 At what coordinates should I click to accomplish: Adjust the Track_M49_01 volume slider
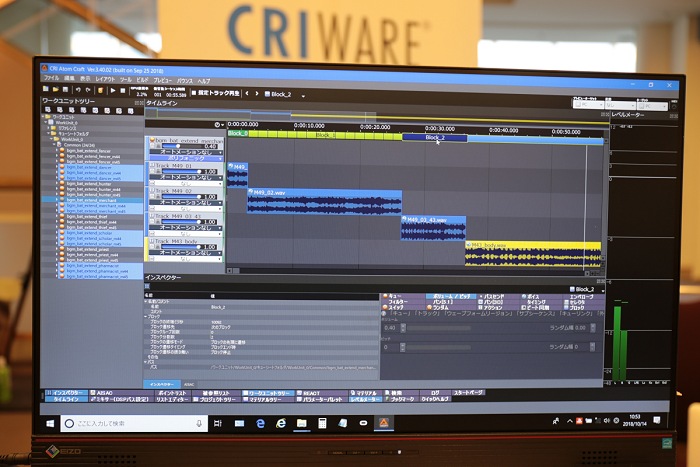tap(182, 171)
